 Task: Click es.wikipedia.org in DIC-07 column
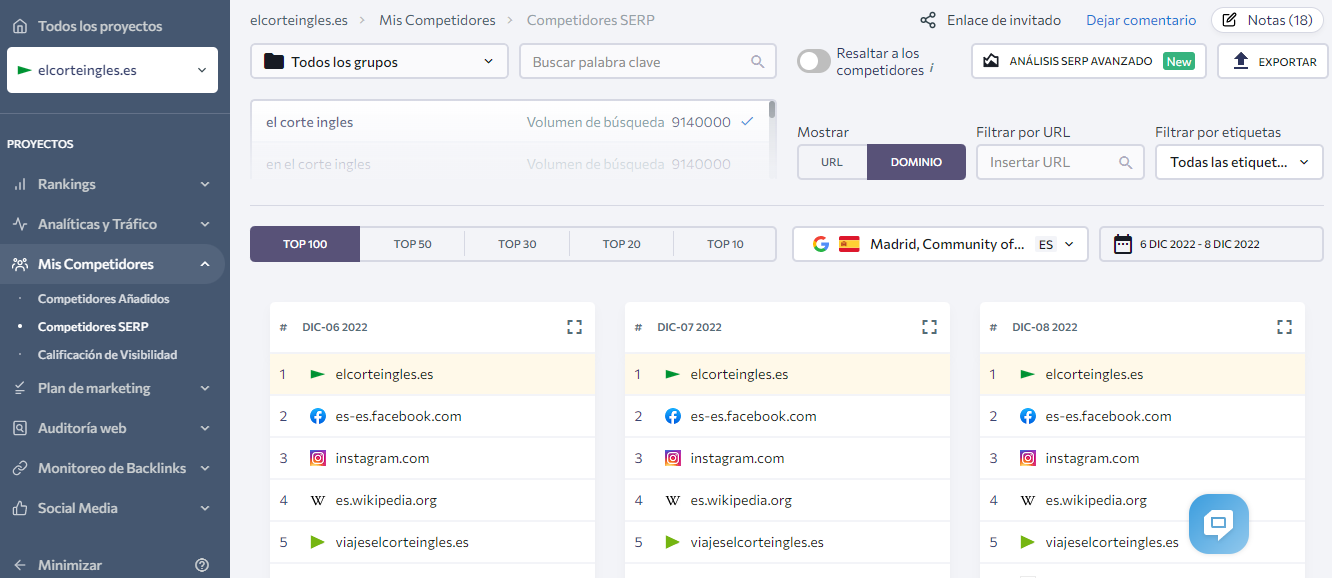pyautogui.click(x=741, y=500)
